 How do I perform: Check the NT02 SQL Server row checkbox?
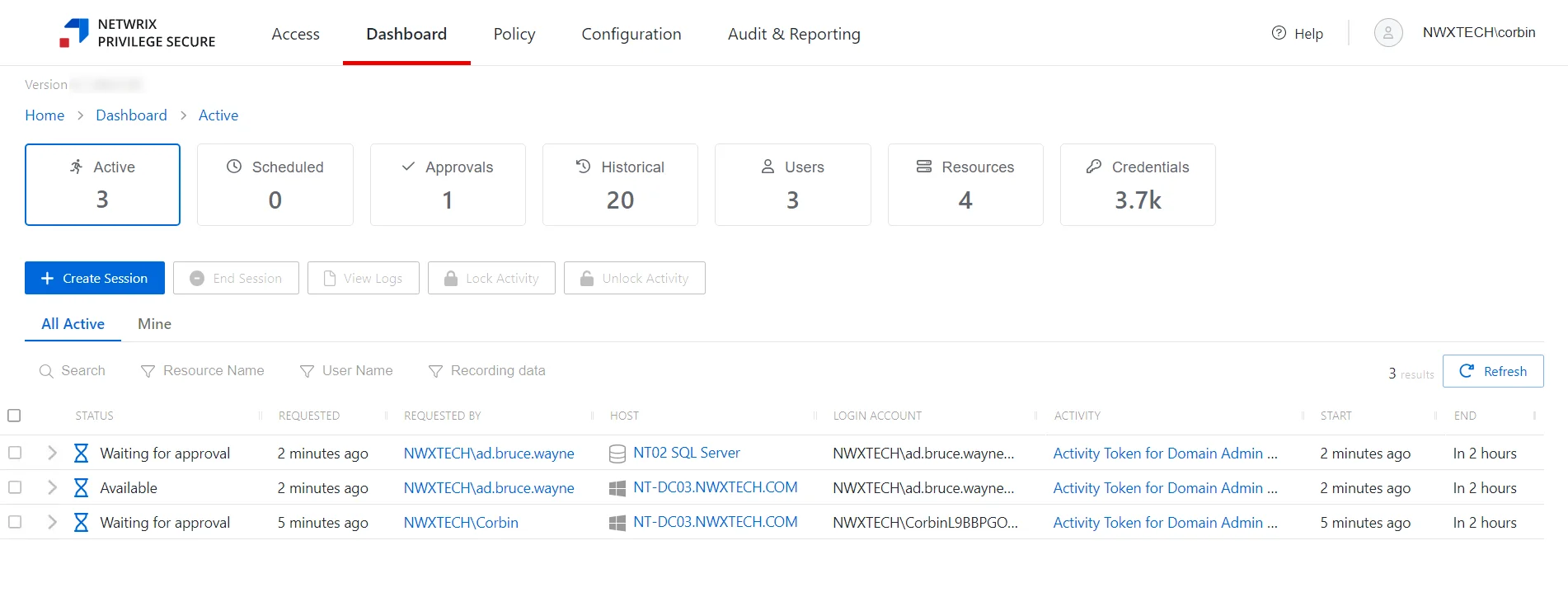point(15,453)
